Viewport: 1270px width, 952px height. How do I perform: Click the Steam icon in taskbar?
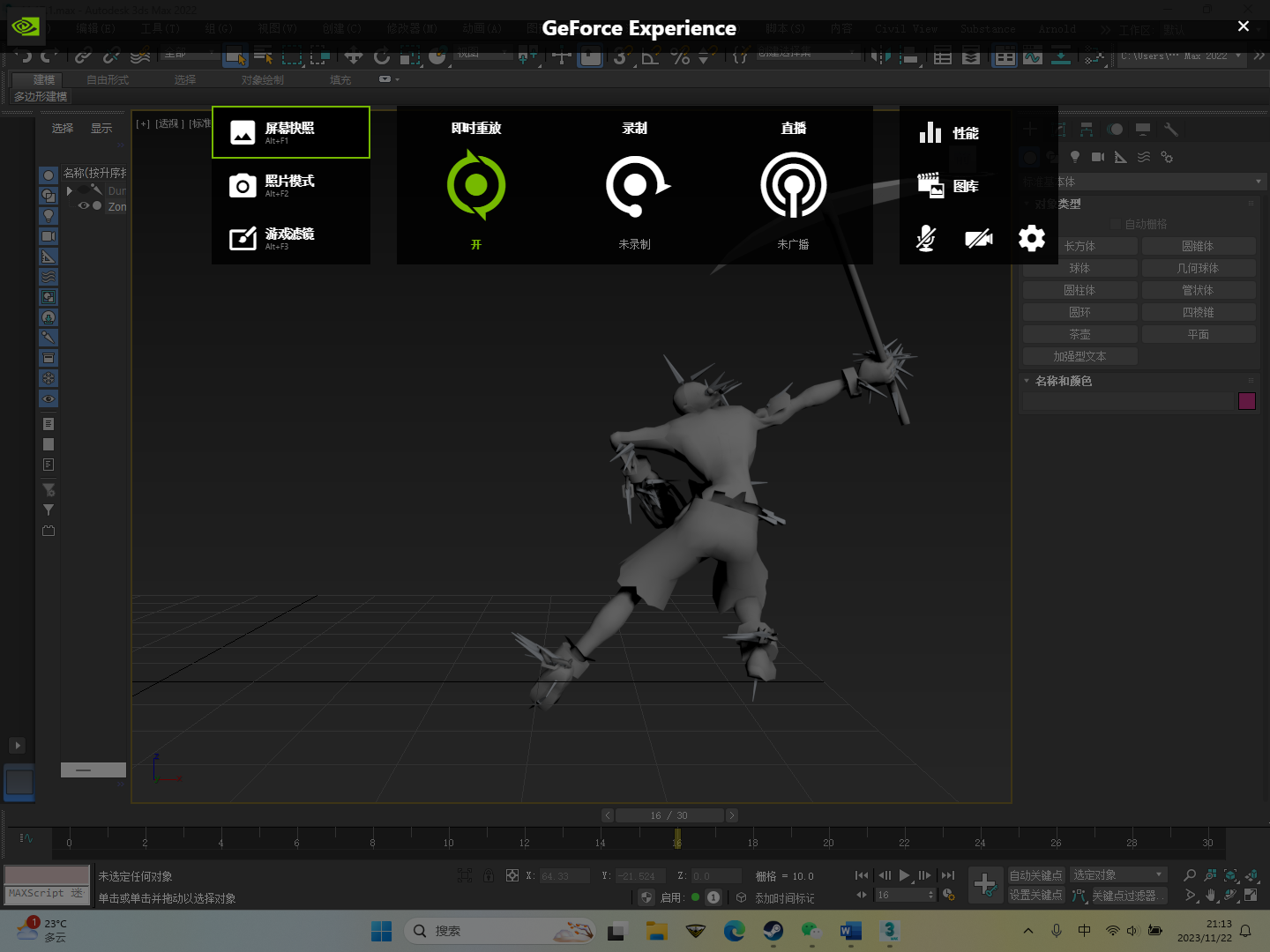tap(773, 931)
